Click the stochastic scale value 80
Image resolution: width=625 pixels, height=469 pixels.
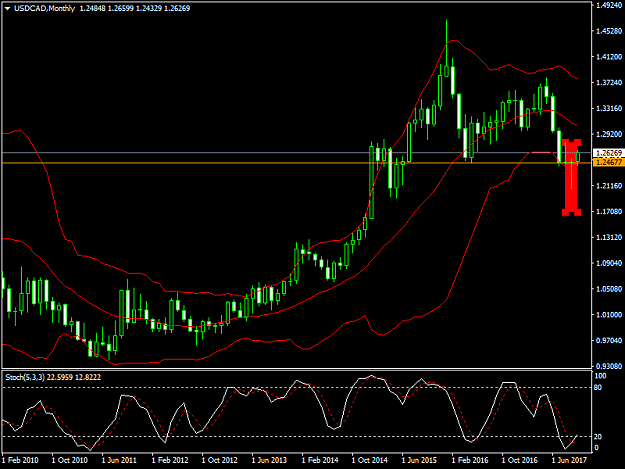click(x=598, y=387)
